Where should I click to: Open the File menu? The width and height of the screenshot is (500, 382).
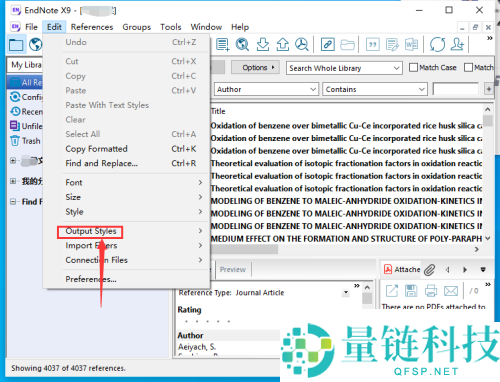(x=31, y=27)
